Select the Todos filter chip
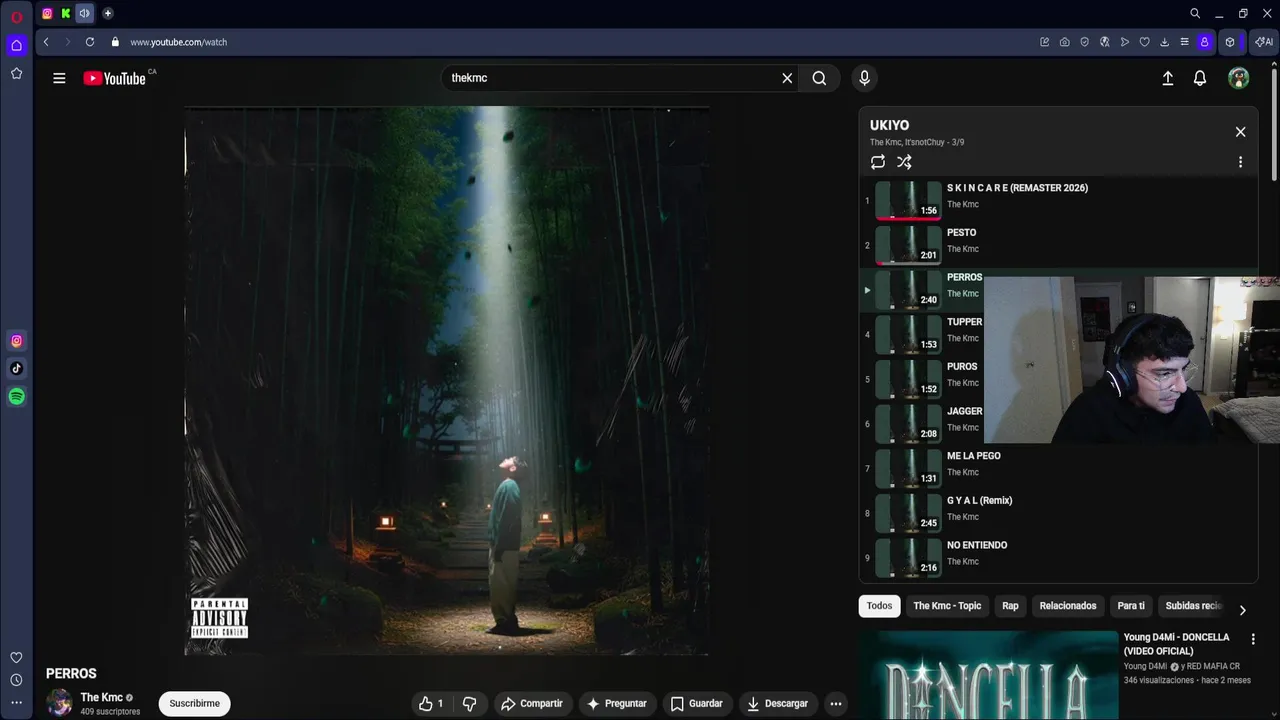1280x720 pixels. [879, 606]
